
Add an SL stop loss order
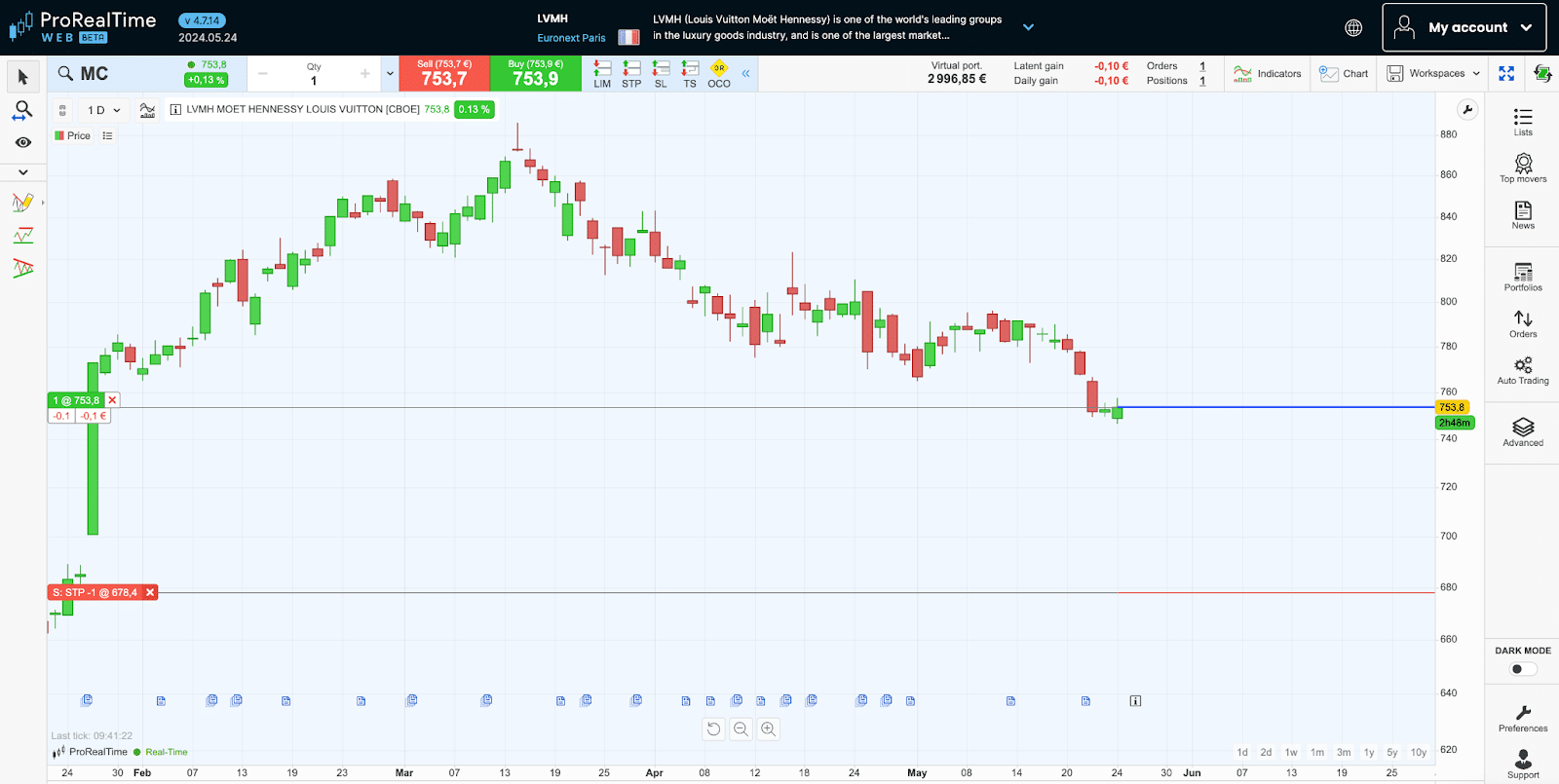[661, 74]
